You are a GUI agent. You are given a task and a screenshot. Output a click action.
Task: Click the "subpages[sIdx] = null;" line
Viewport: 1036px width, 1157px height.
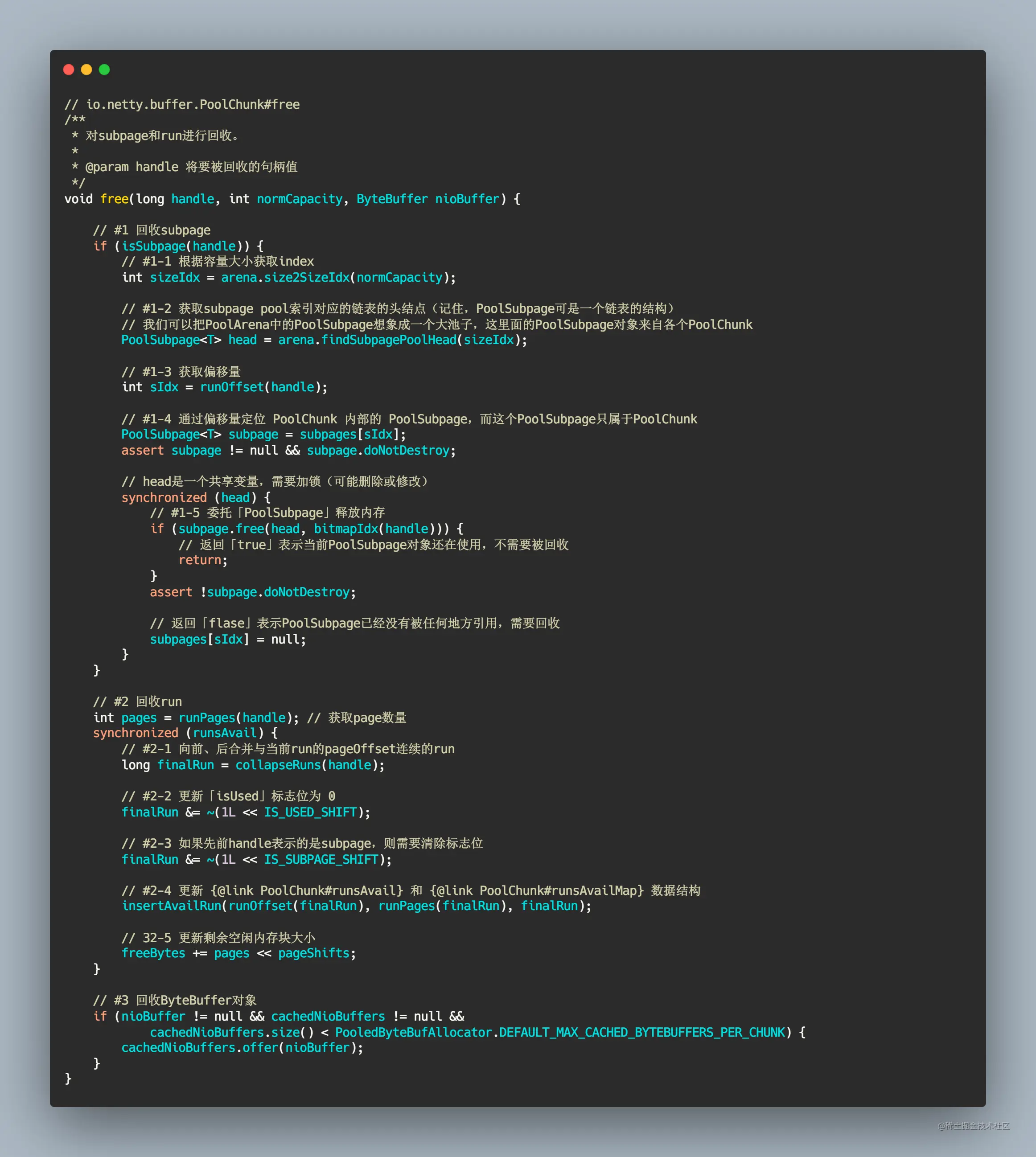point(228,640)
